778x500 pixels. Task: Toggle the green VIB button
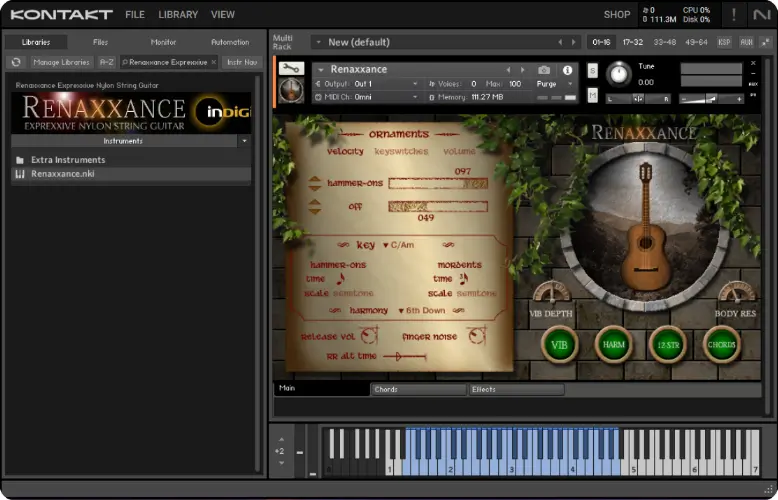(559, 344)
